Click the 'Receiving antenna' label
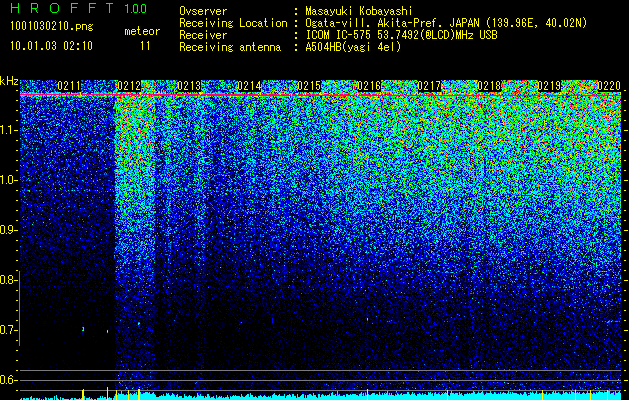 tap(230, 47)
